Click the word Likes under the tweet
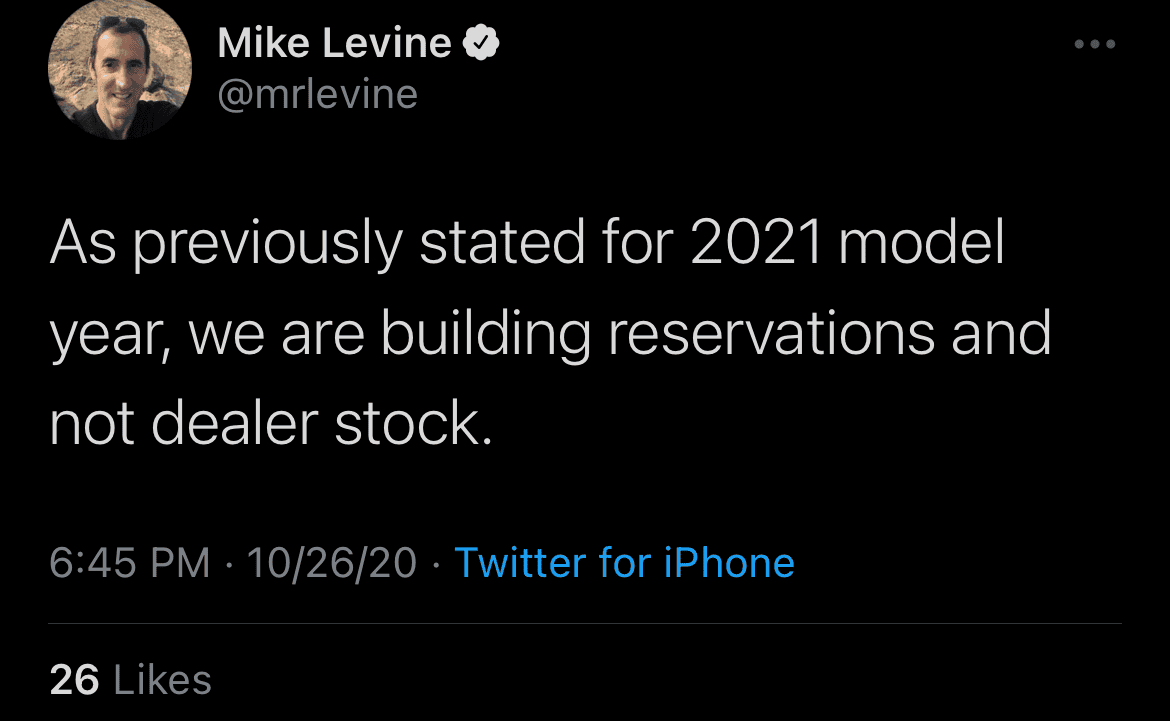The image size is (1170, 721). coord(163,680)
